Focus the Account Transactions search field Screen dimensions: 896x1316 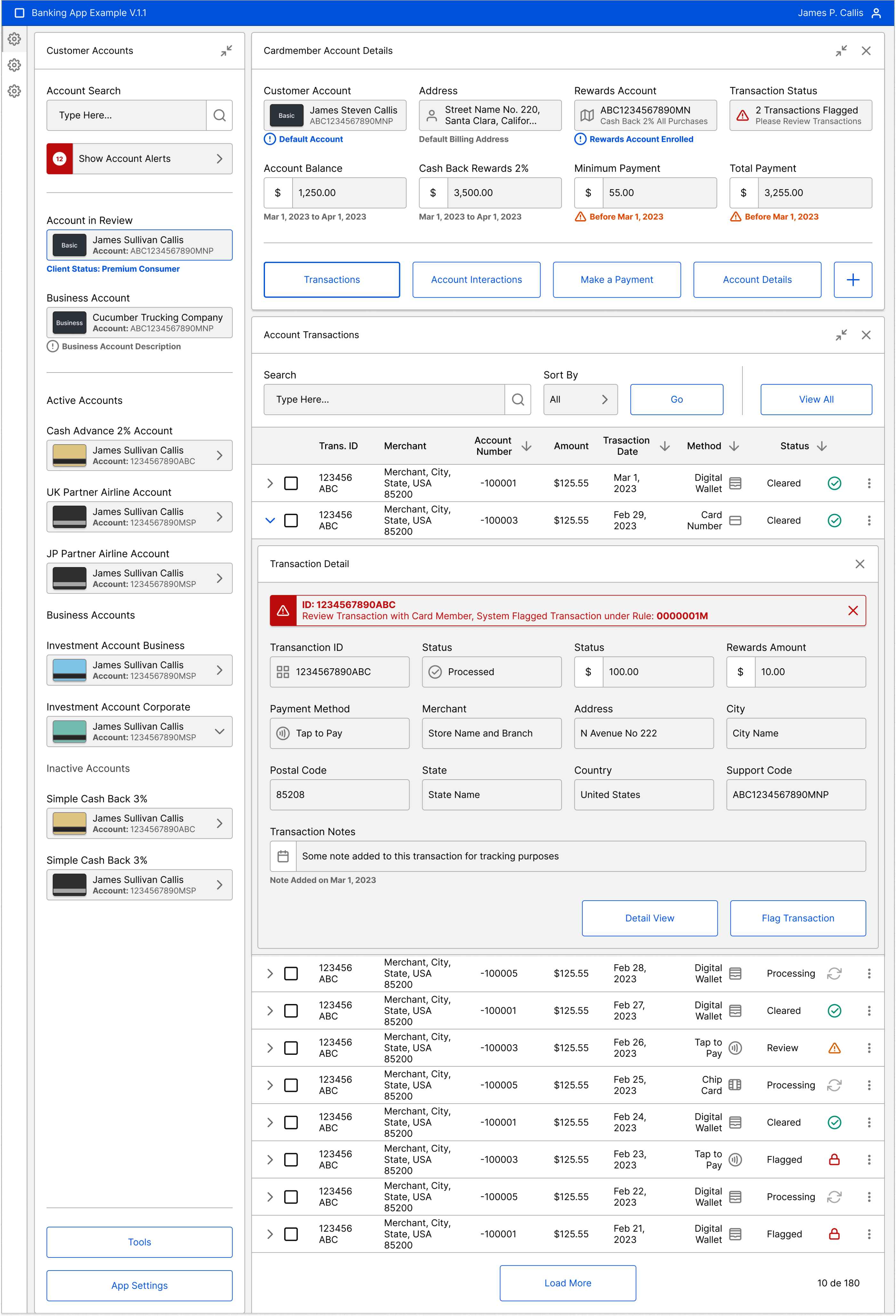tap(385, 400)
